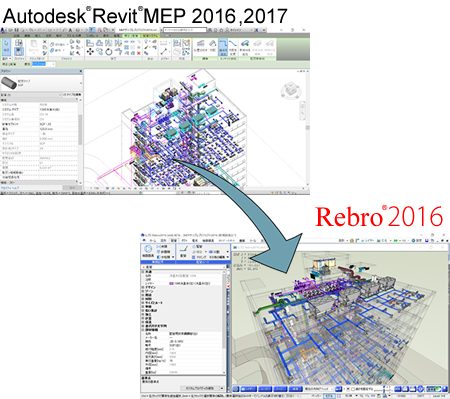This screenshot has height=399, width=450.
Task: Open the 配管 tab in Rebro ribbon
Action: [x=173, y=240]
